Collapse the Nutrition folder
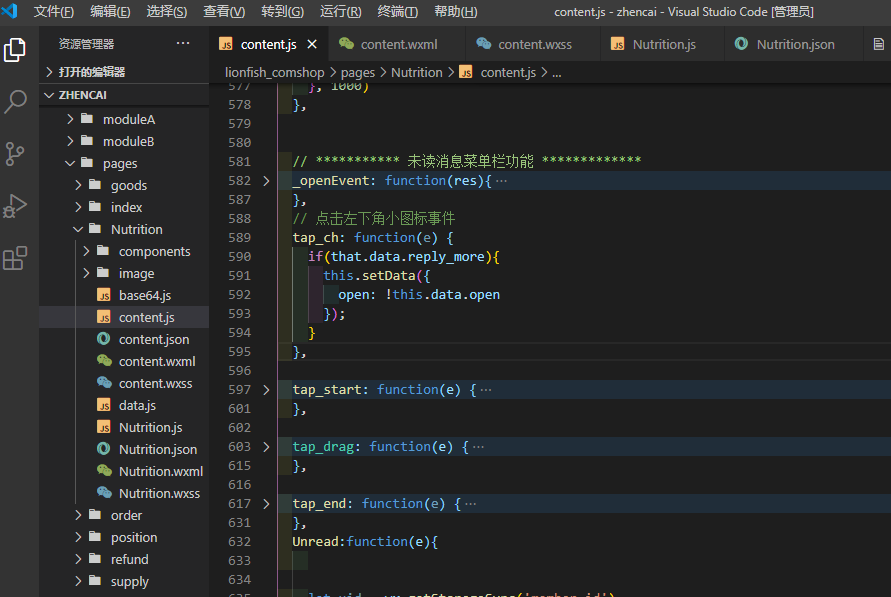 (x=78, y=229)
